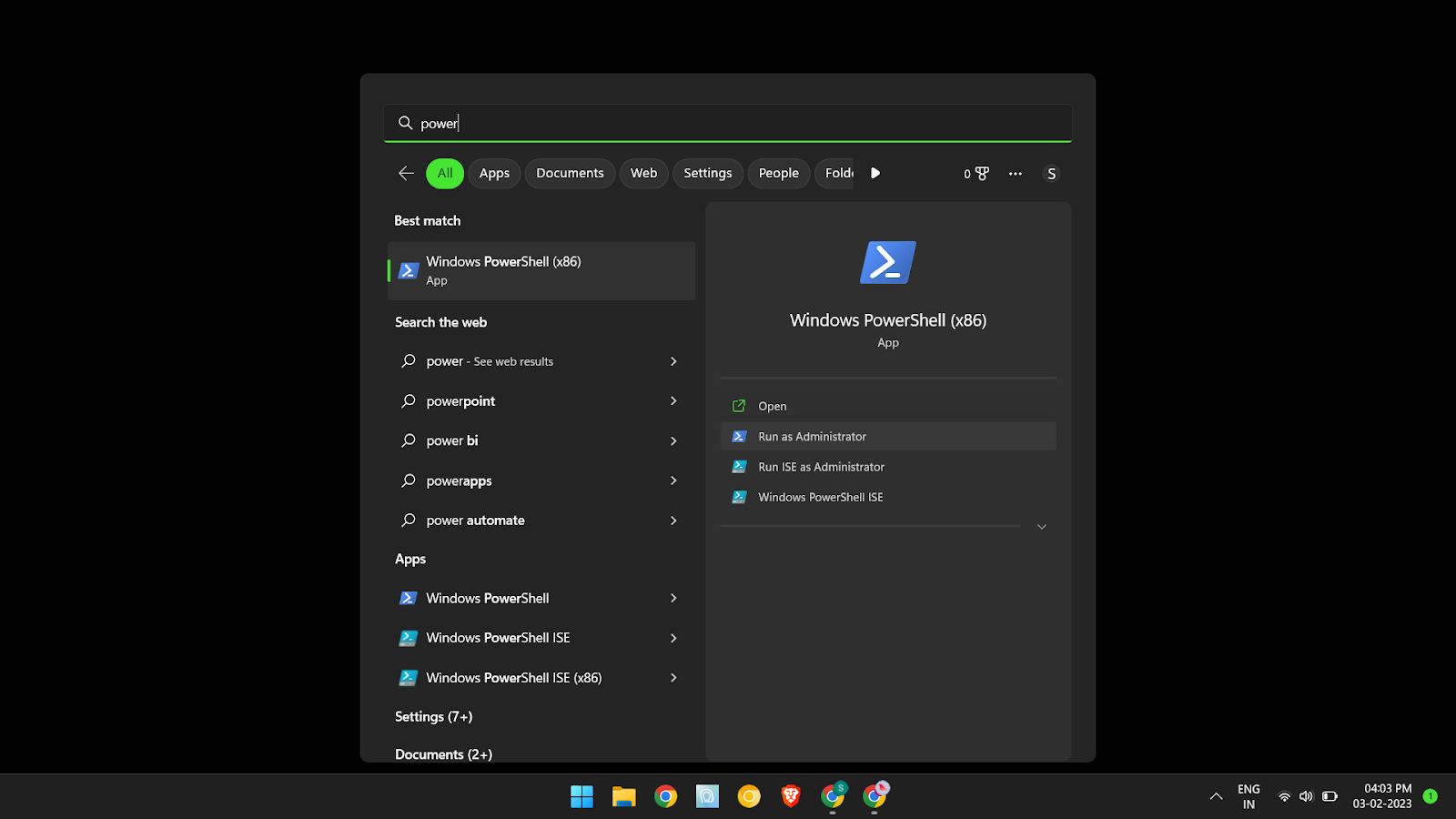
Task: Click the Run as Administrator PowerShell icon
Action: tap(739, 437)
